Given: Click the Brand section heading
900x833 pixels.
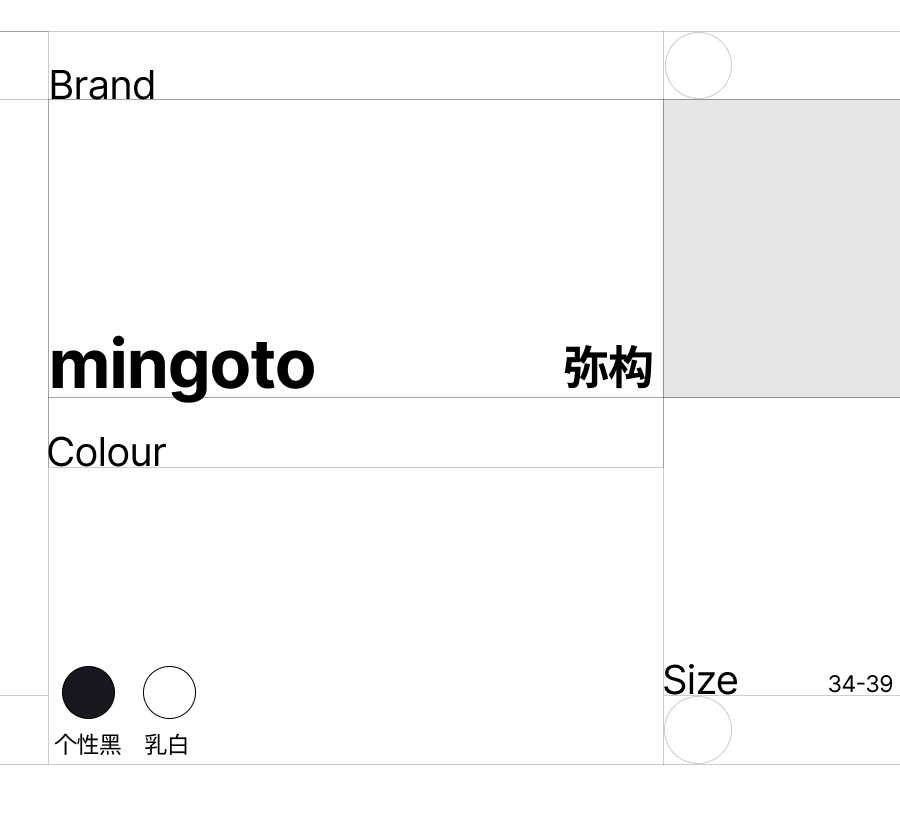Looking at the screenshot, I should point(102,85).
